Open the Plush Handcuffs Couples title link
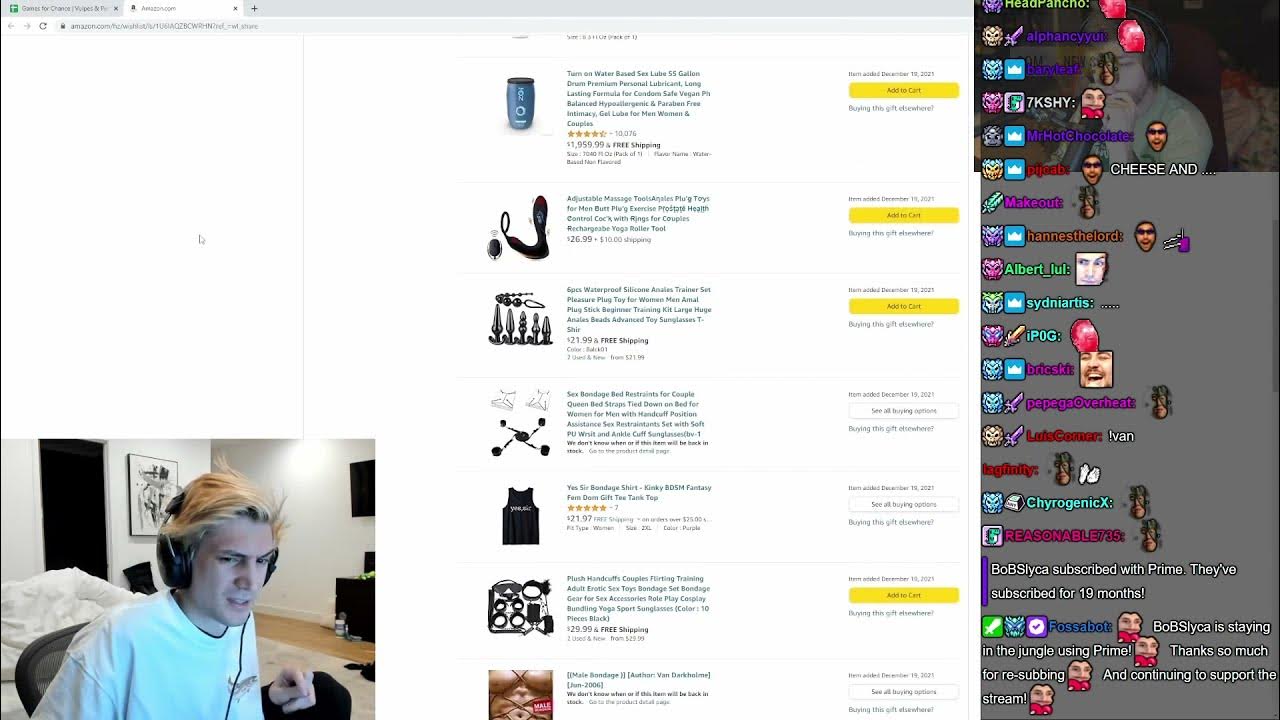Screen dimensions: 1280x720 638,598
